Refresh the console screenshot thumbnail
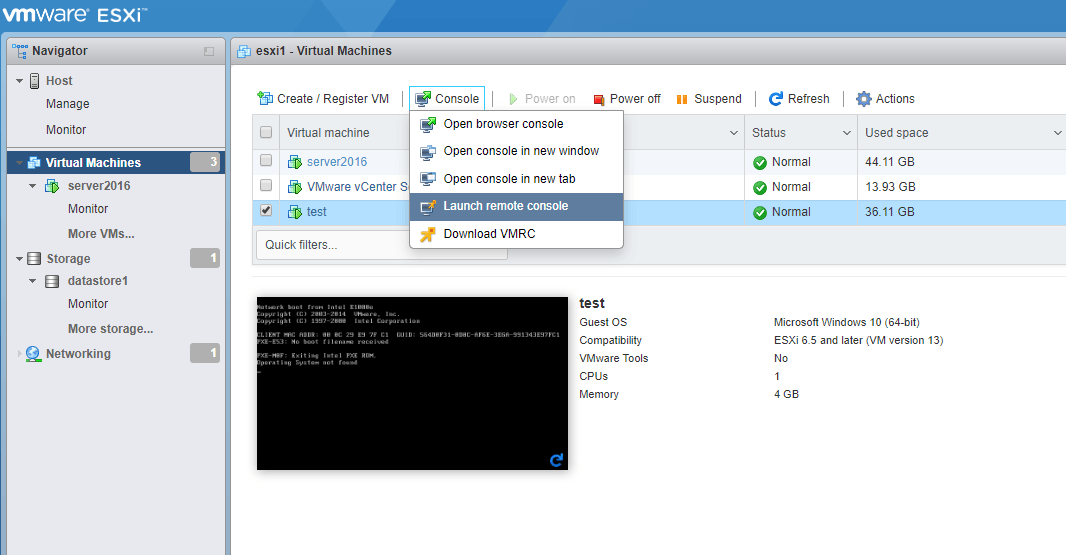Viewport: 1066px width, 555px height. tap(556, 460)
